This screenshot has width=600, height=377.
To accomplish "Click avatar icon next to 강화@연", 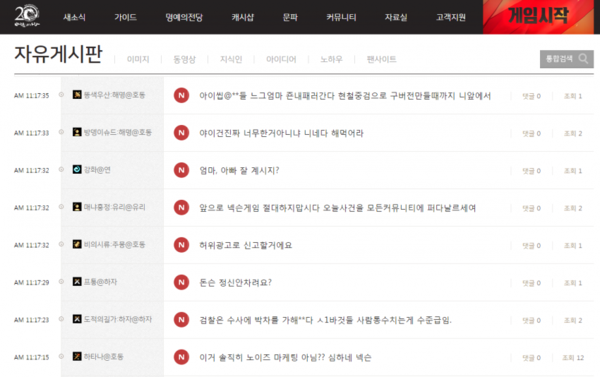I will pyautogui.click(x=77, y=169).
